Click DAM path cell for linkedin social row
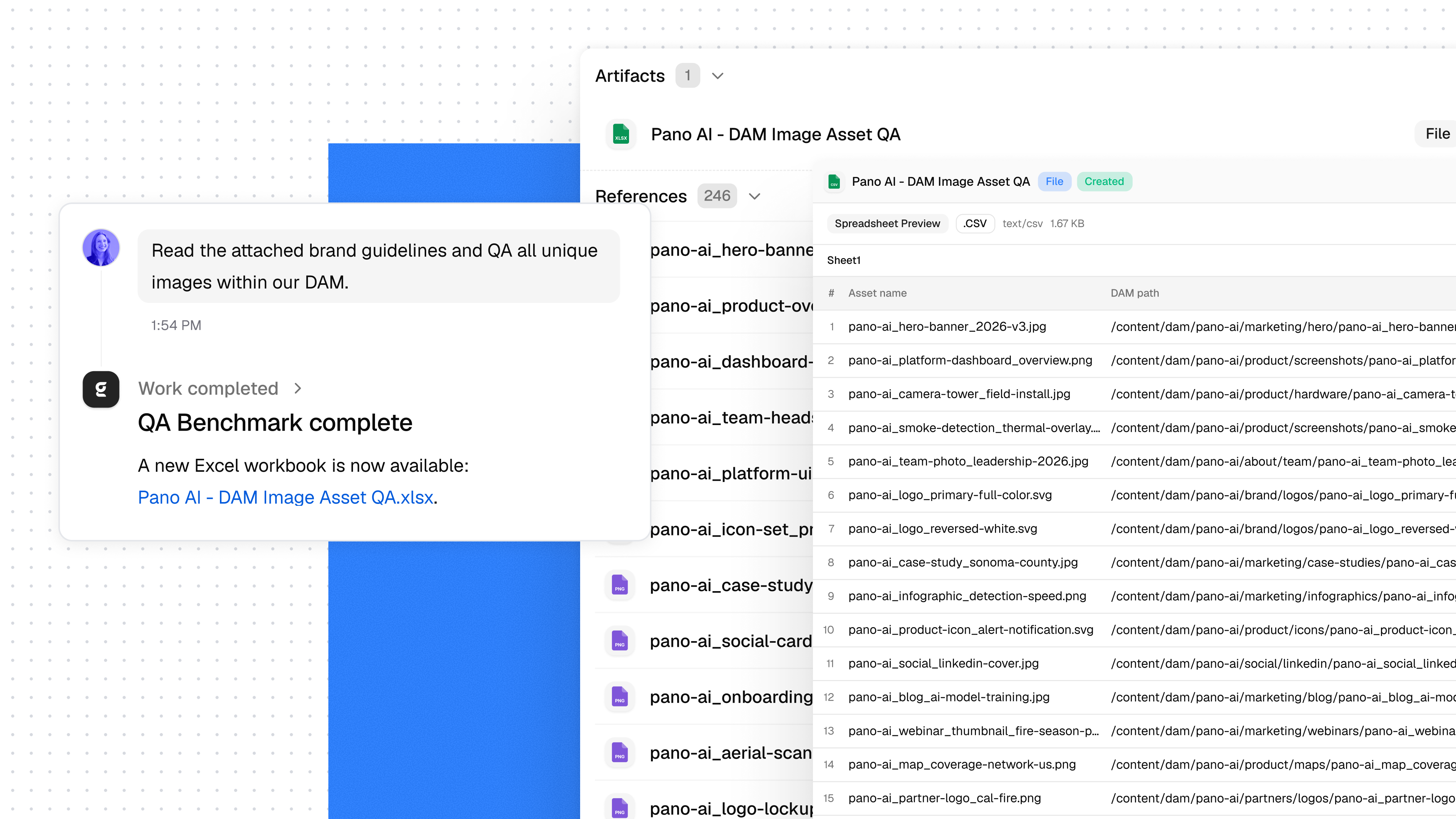 (1283, 664)
